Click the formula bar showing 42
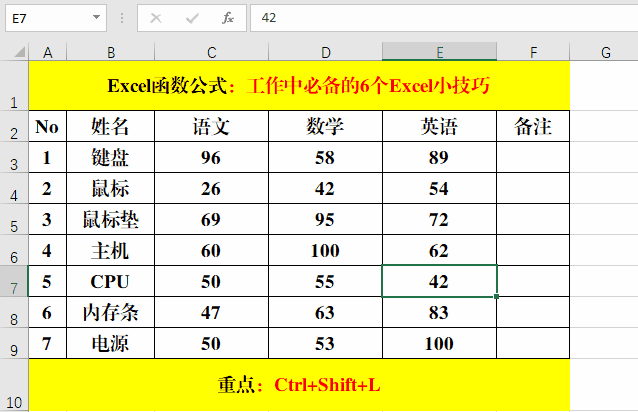The height and width of the screenshot is (412, 638). click(x=444, y=18)
